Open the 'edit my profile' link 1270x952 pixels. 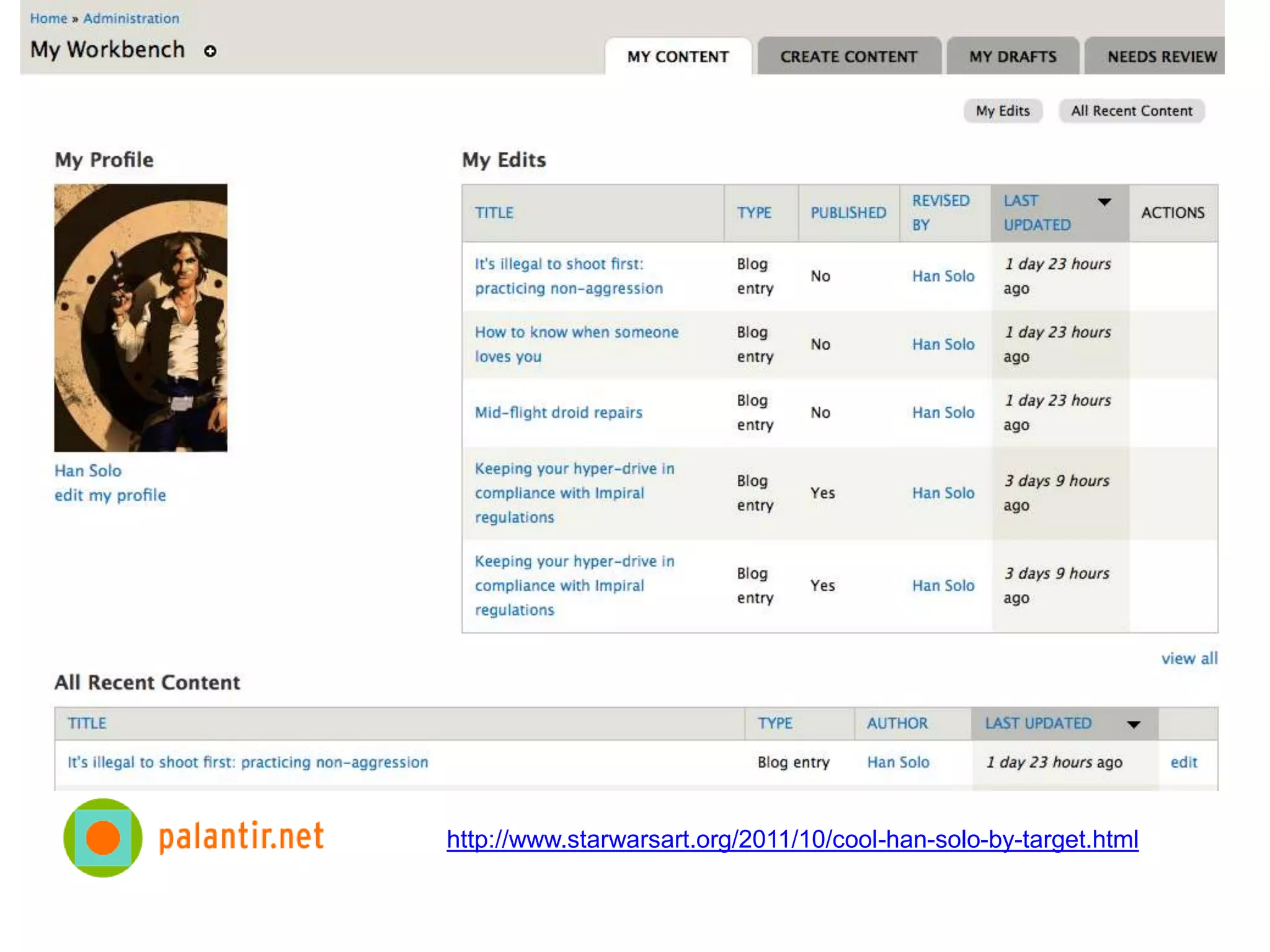pyautogui.click(x=110, y=495)
